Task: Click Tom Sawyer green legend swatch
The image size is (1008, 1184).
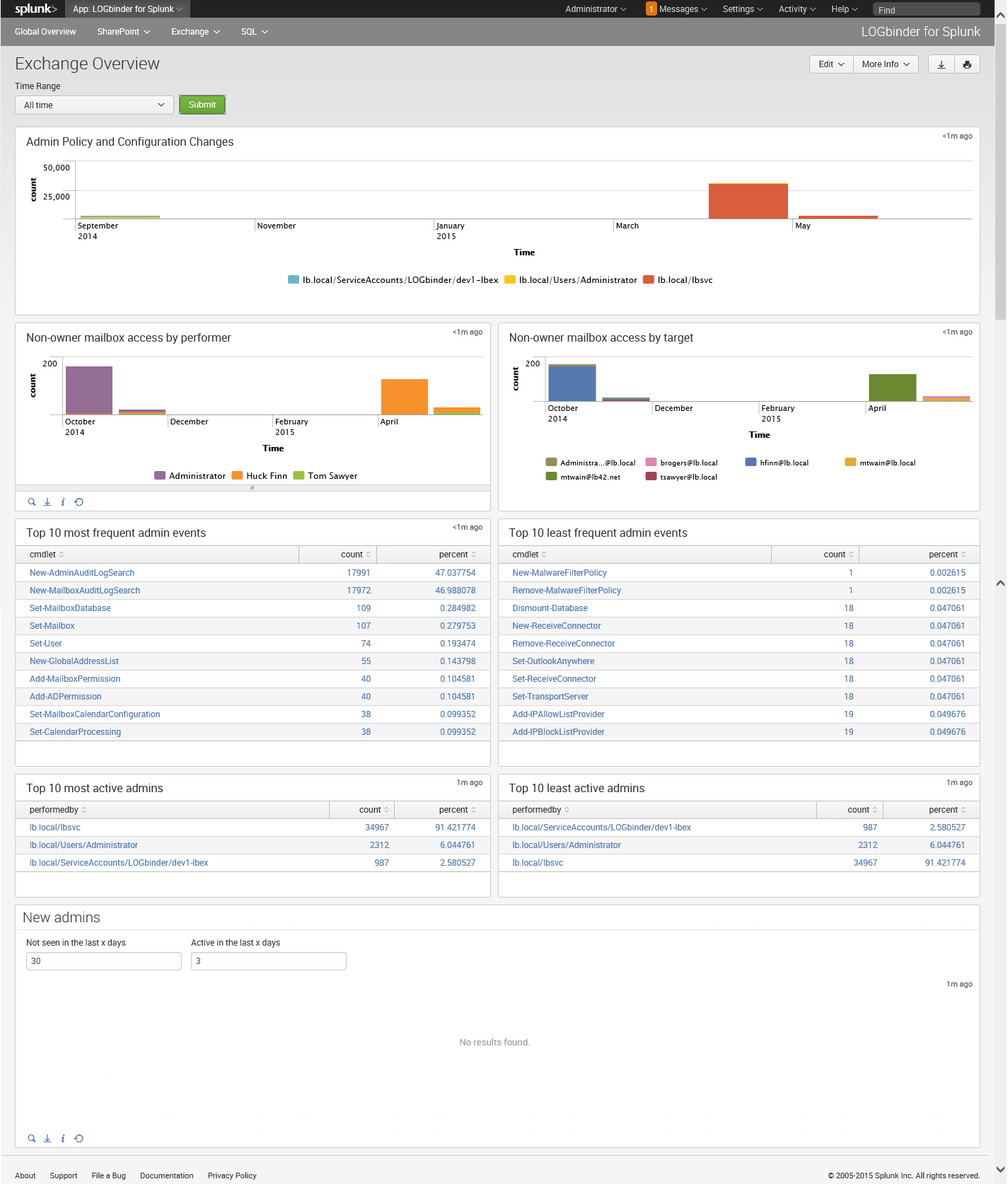Action: coord(299,476)
